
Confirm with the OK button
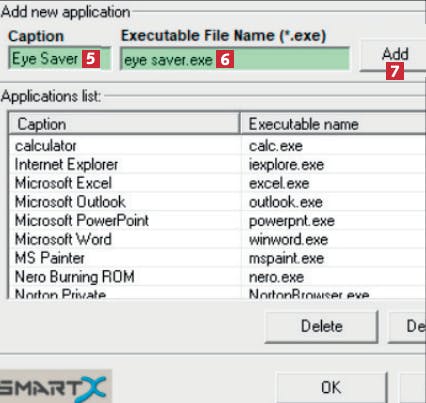(x=331, y=388)
